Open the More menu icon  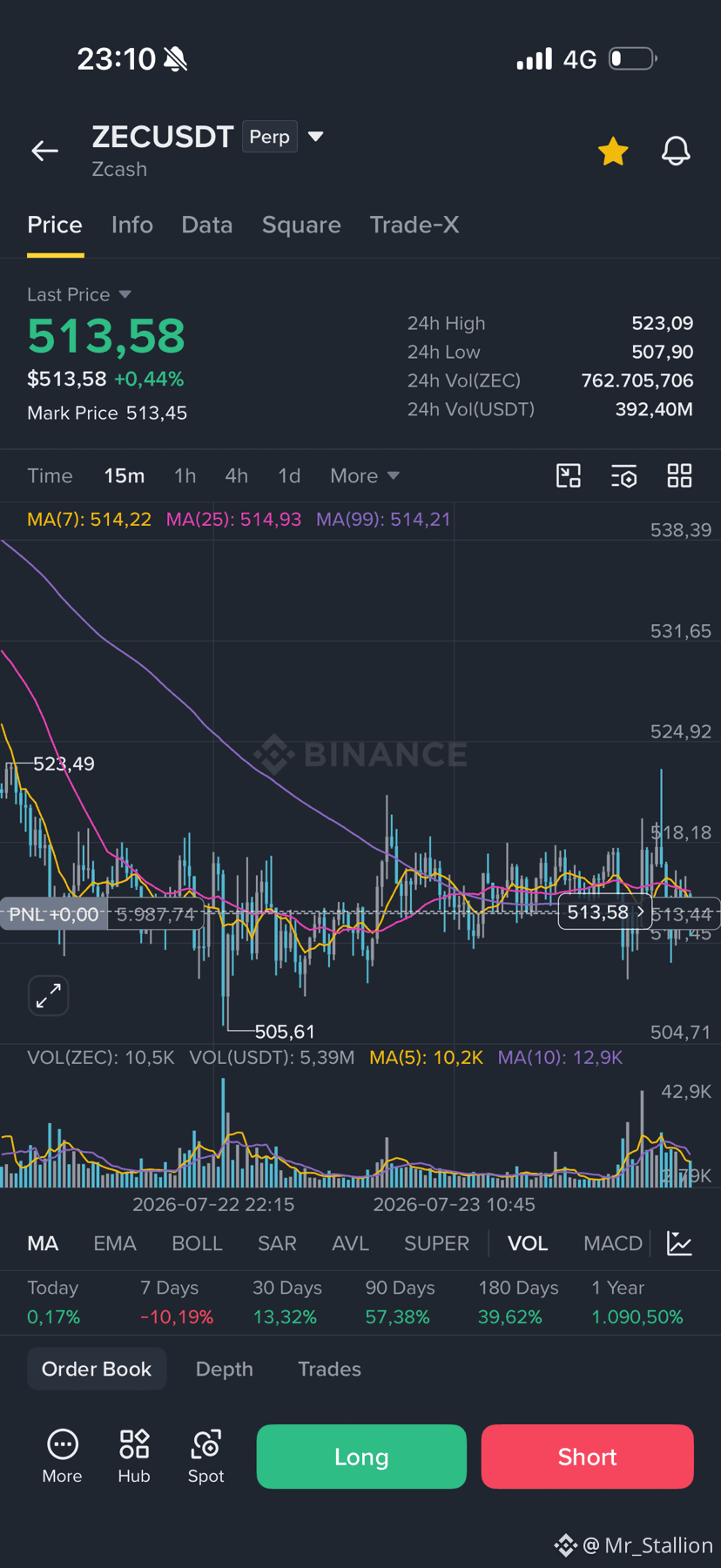(62, 1457)
